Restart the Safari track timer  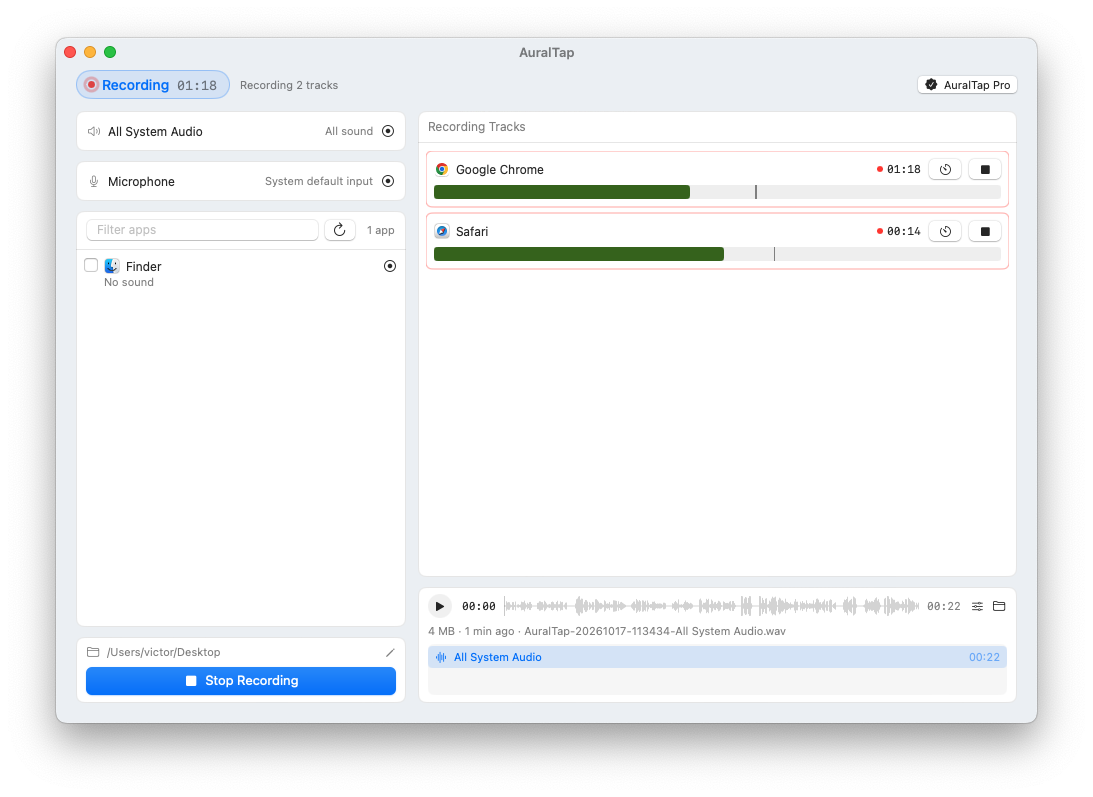pos(945,231)
